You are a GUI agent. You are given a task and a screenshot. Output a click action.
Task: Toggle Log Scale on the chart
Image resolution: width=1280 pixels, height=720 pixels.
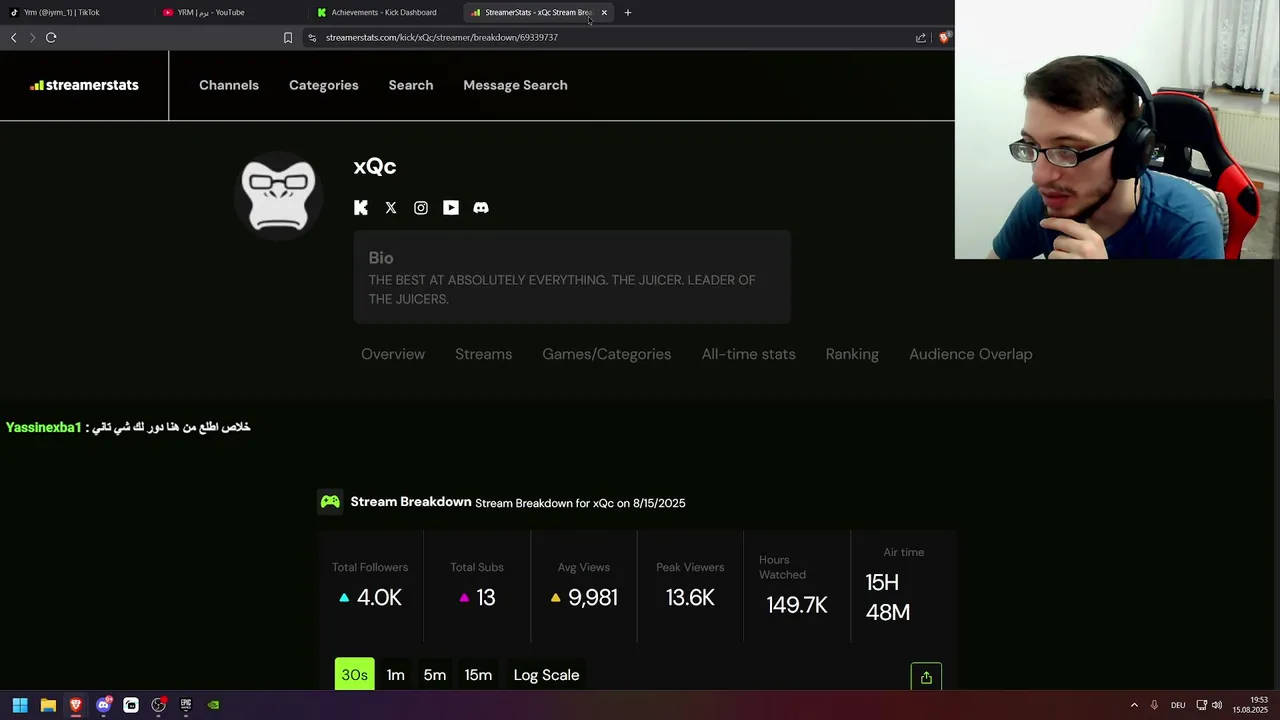[x=546, y=675]
